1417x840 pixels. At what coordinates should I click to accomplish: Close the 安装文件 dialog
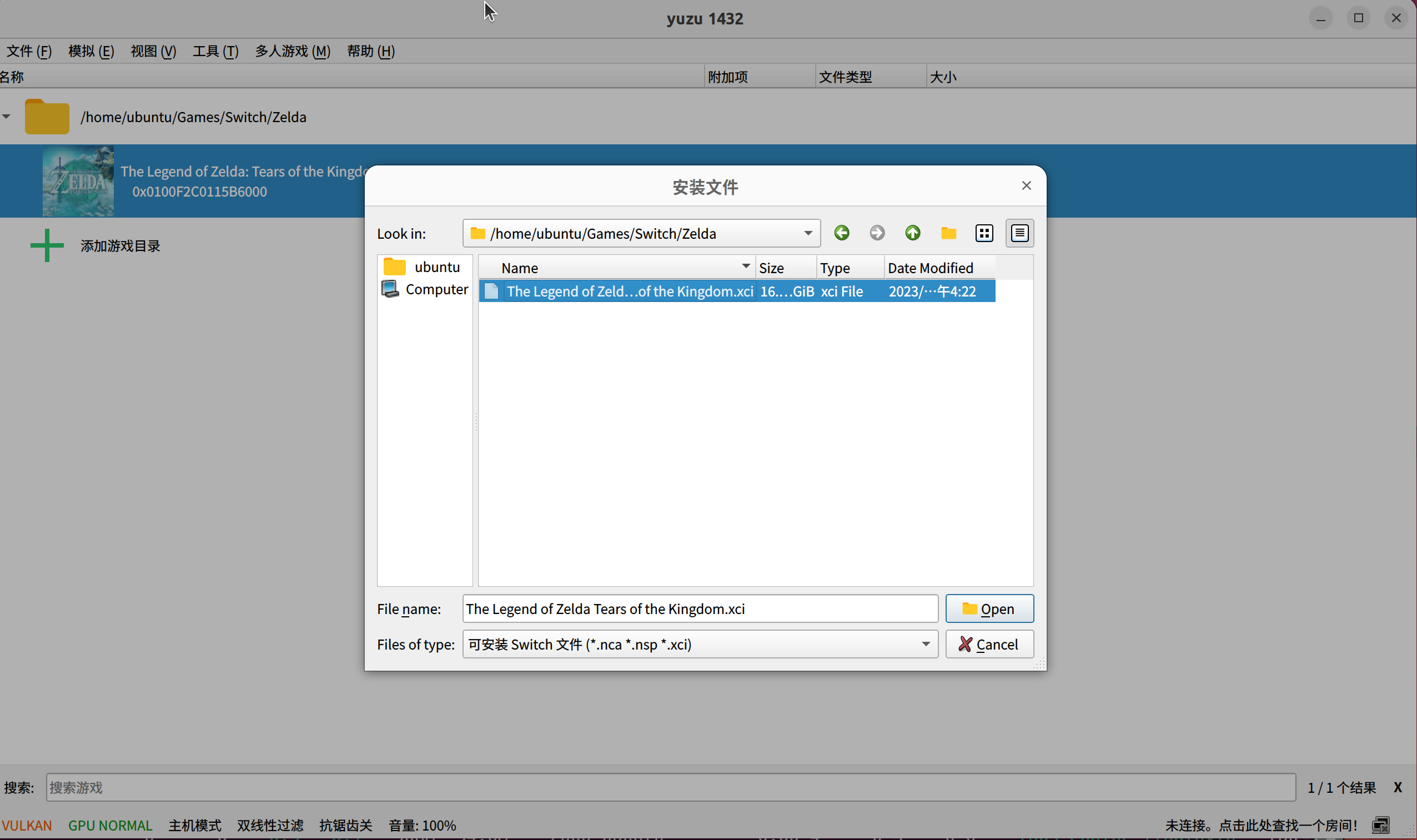point(1026,185)
